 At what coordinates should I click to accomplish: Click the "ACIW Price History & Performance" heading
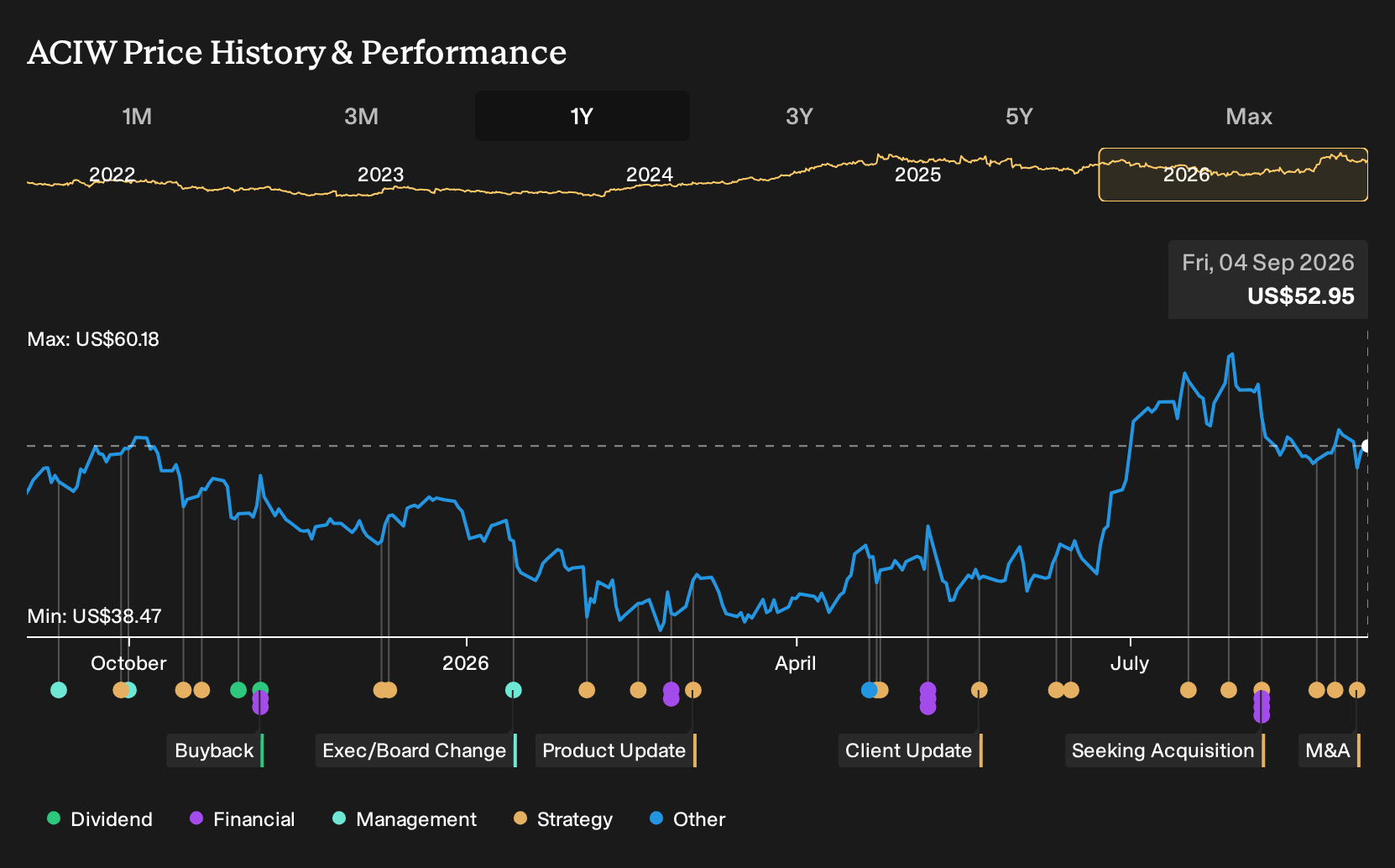pyautogui.click(x=297, y=52)
